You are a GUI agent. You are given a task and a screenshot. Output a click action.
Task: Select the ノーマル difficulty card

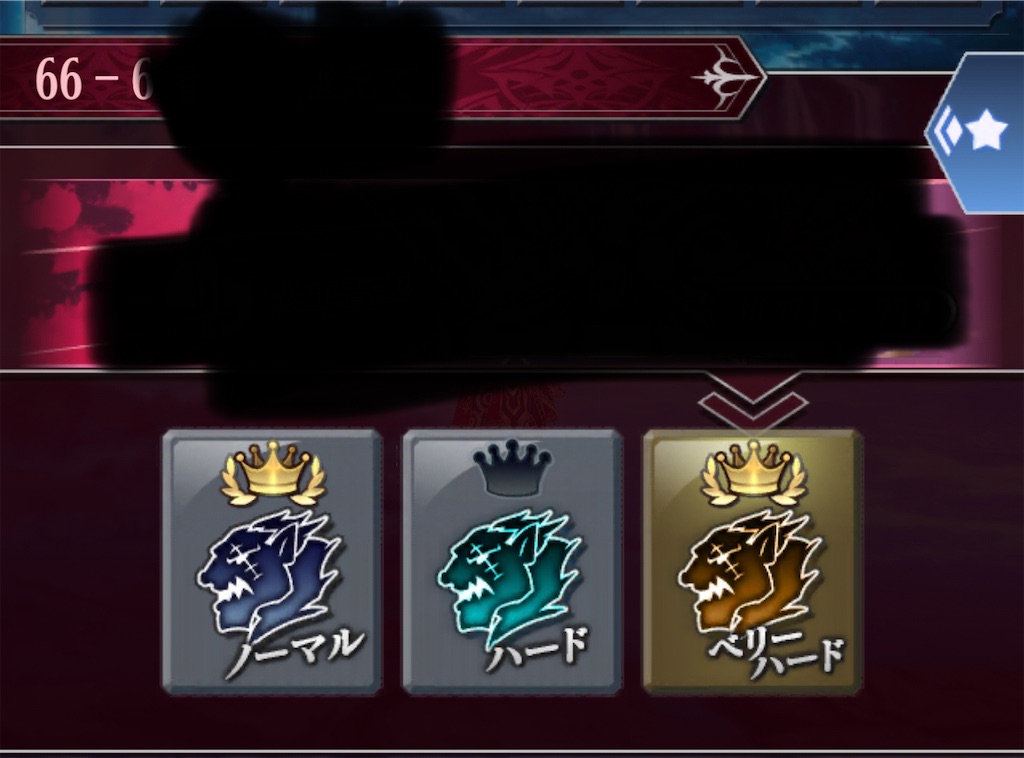[x=272, y=561]
